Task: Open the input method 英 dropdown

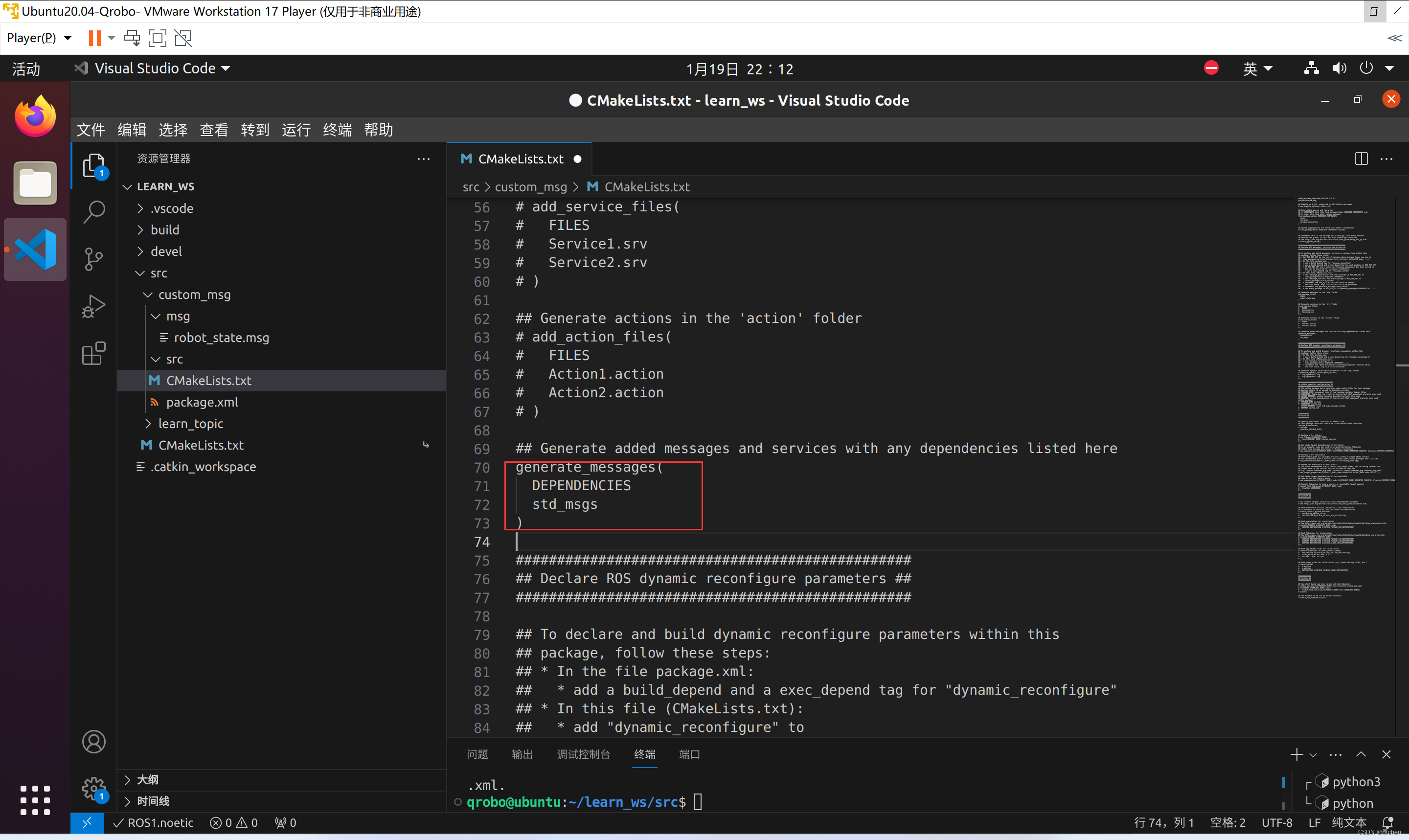Action: 1257,68
